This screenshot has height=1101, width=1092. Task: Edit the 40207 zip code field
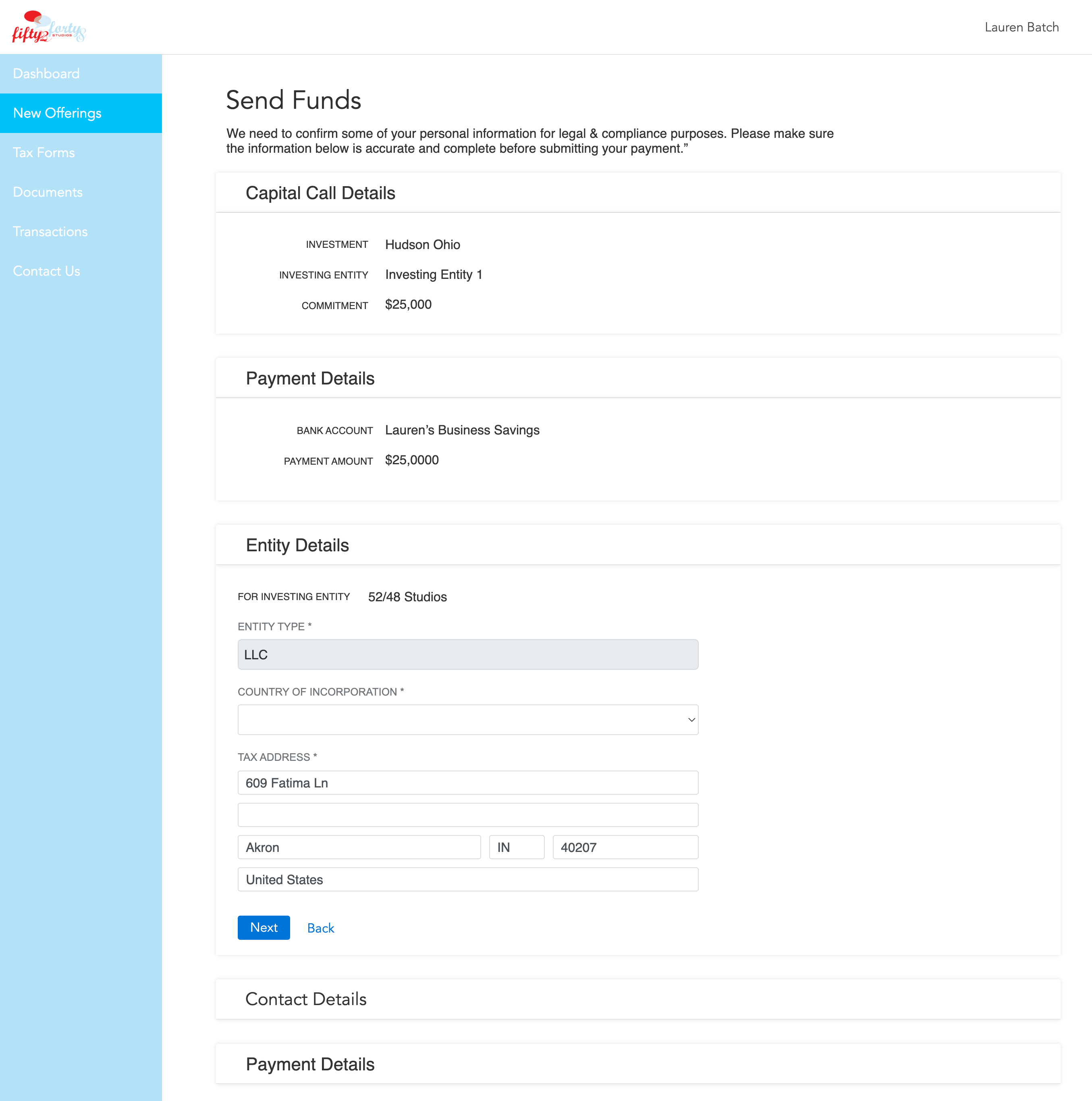coord(625,848)
